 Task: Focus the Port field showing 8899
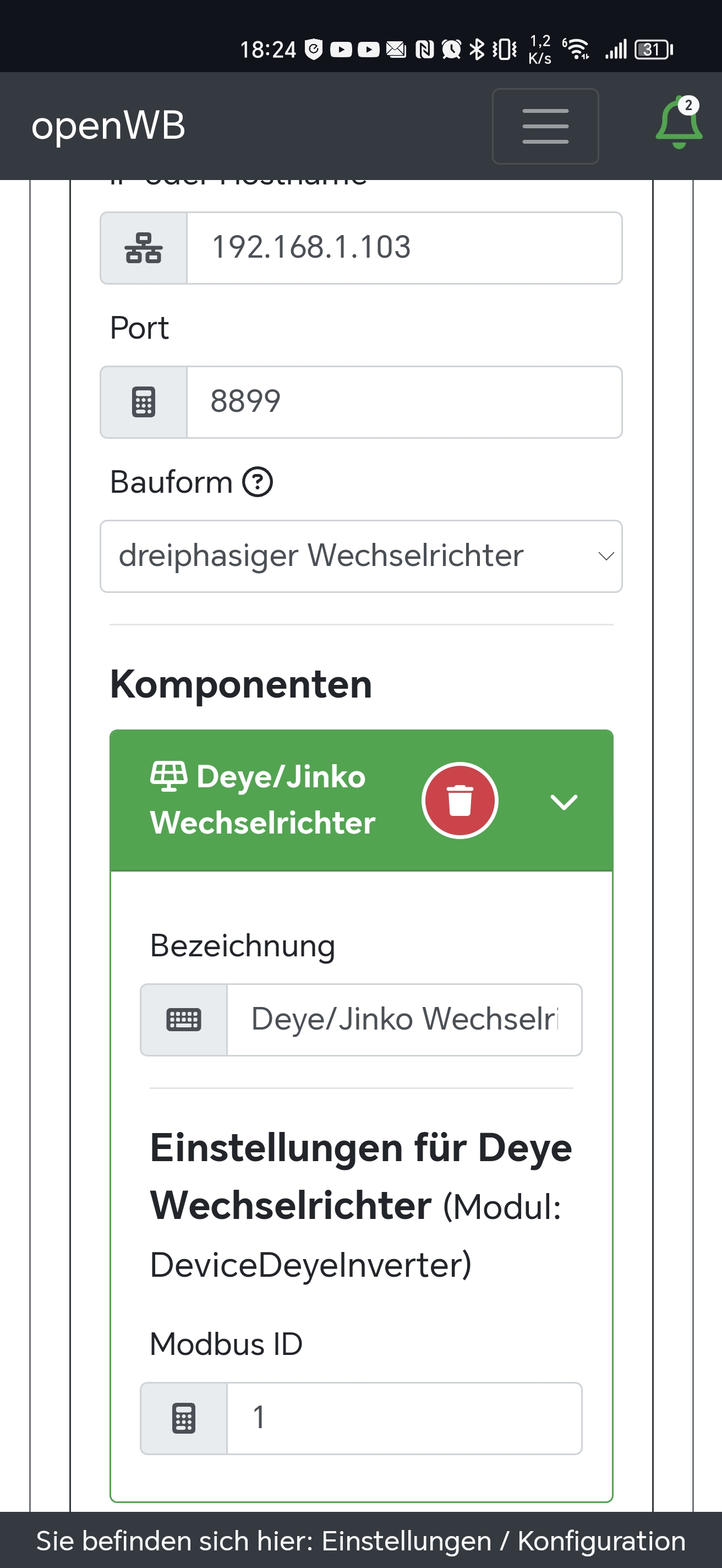(x=403, y=402)
